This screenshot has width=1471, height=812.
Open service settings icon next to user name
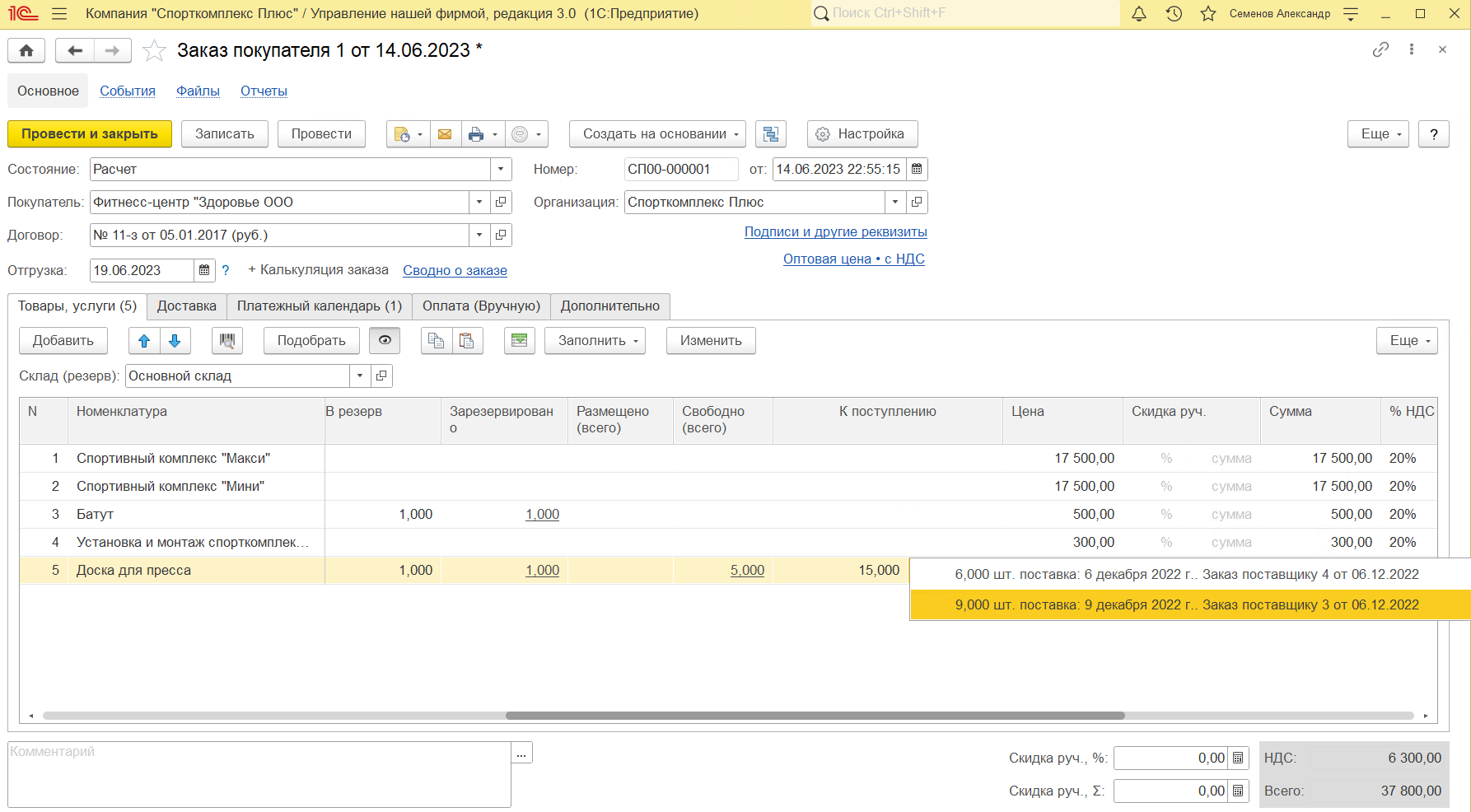point(1351,14)
